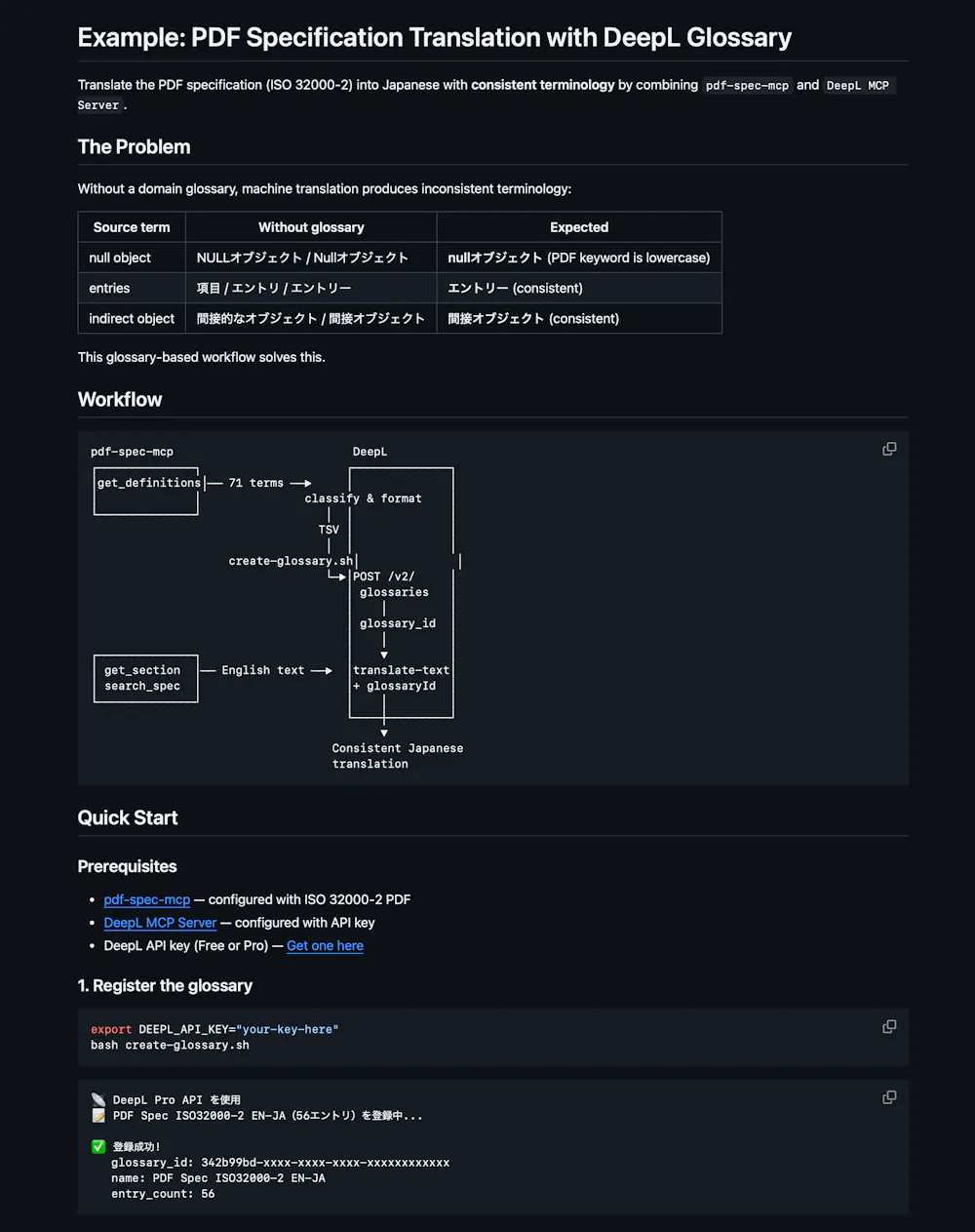Click the "your-key-here" string in code
The image size is (975, 1232).
(287, 1029)
